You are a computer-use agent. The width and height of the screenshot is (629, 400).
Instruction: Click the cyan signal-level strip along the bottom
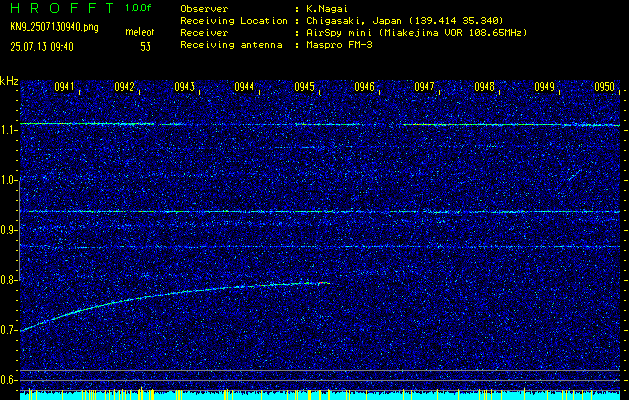pos(320,395)
